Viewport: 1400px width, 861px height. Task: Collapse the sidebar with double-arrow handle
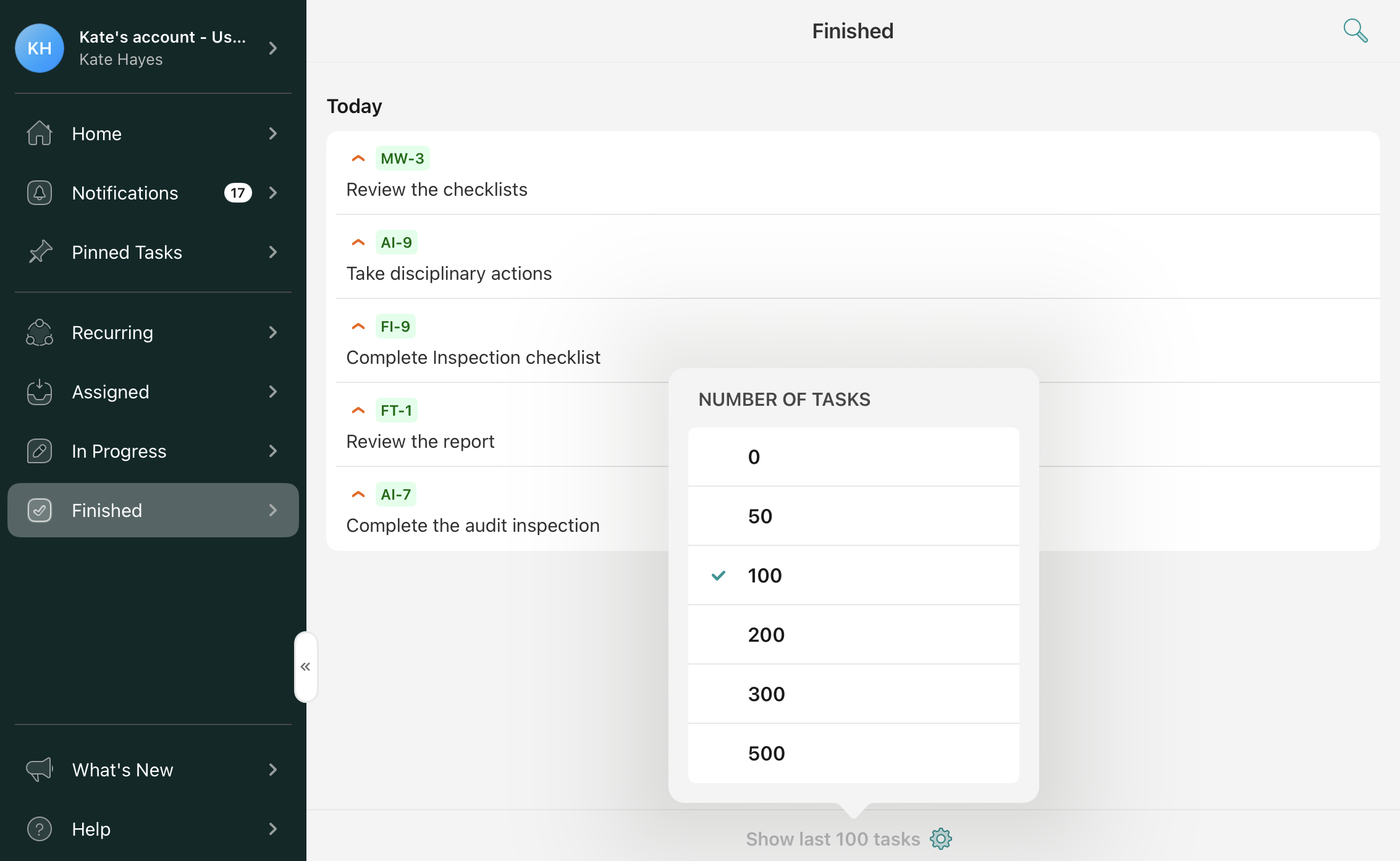tap(306, 666)
